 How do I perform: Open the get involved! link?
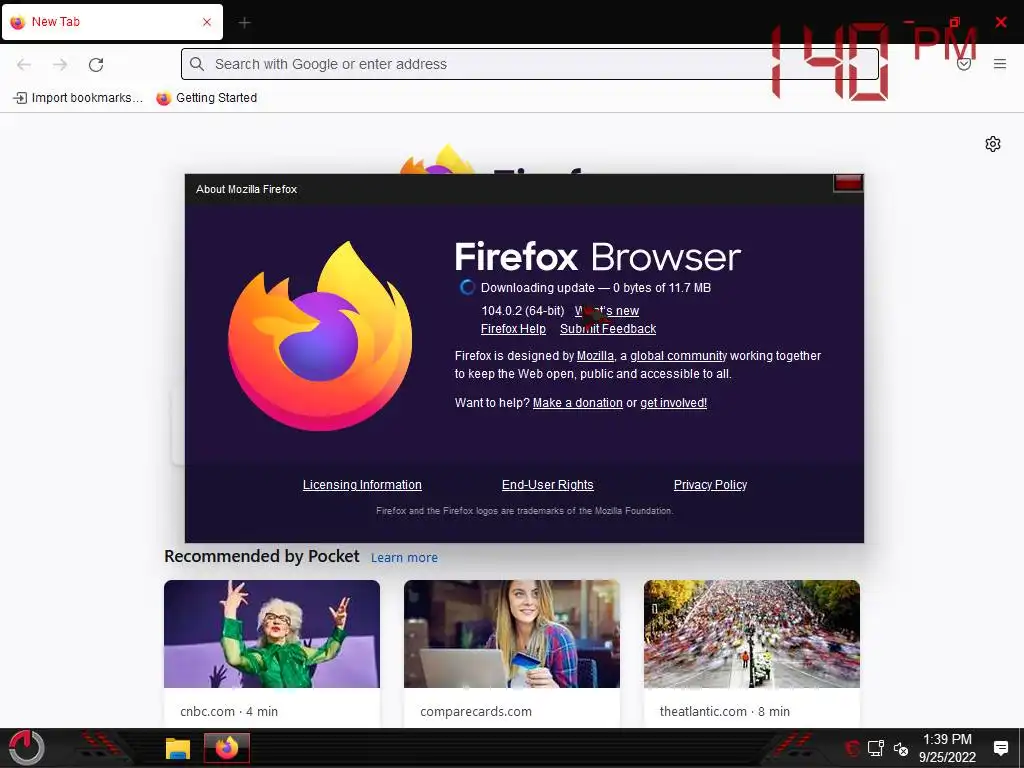point(673,403)
